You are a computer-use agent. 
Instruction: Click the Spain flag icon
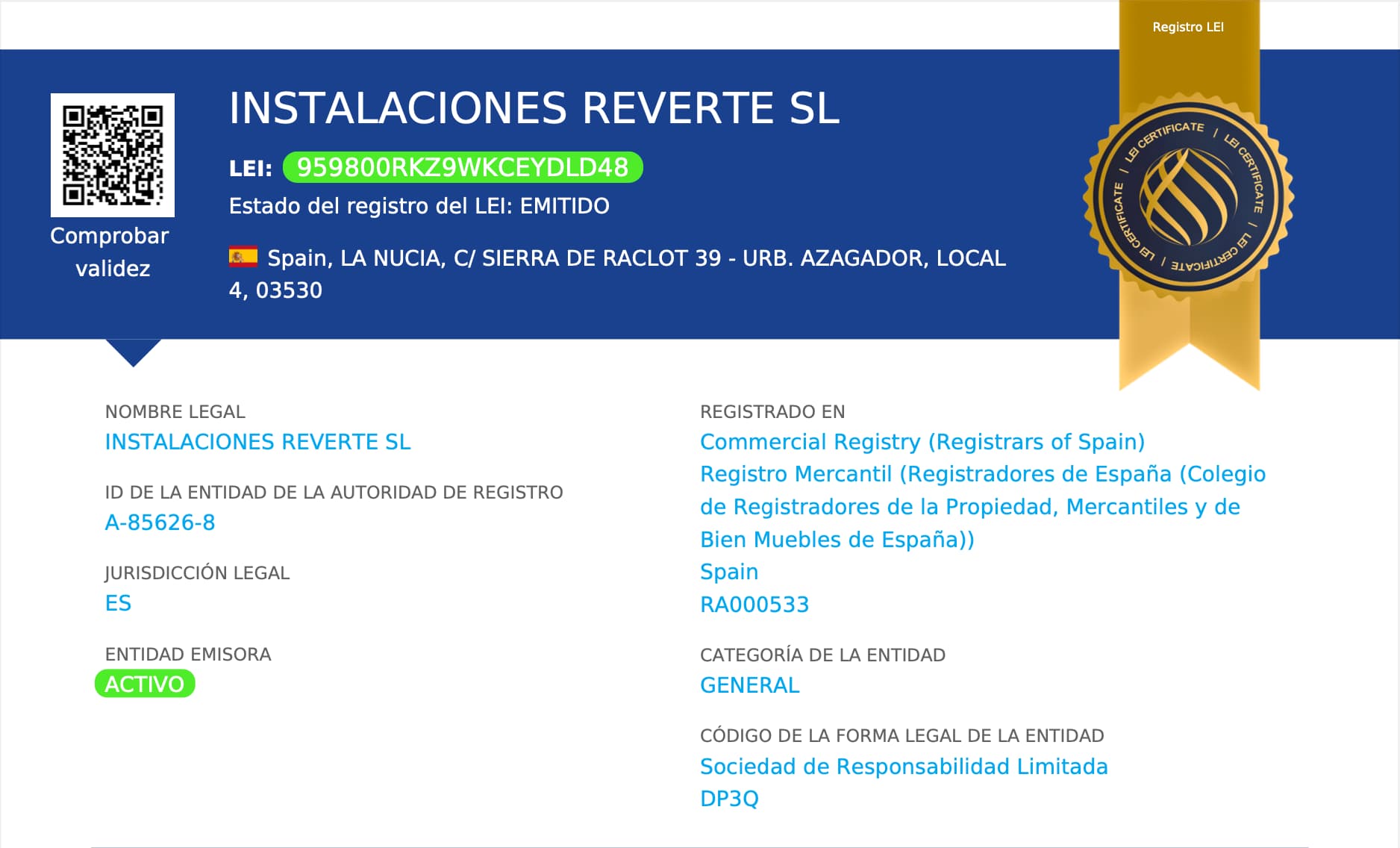(243, 258)
